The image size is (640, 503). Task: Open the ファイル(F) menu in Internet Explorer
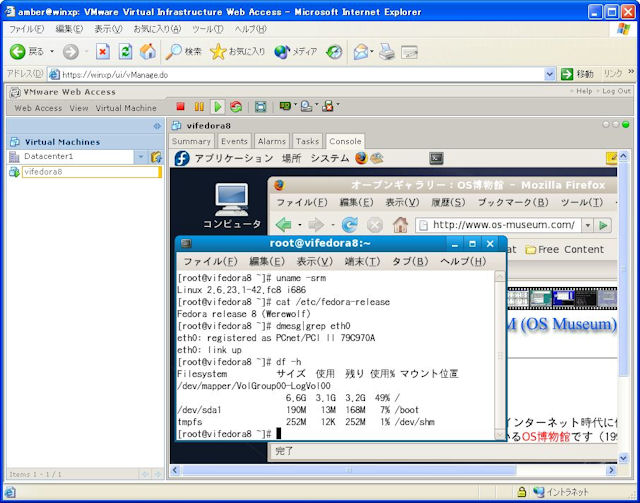(27, 29)
